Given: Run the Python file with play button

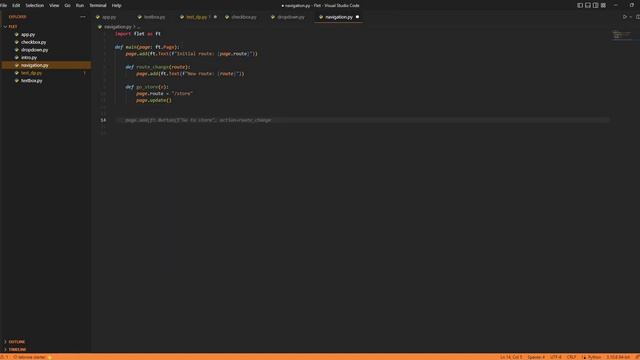Looking at the screenshot, I should [x=624, y=17].
